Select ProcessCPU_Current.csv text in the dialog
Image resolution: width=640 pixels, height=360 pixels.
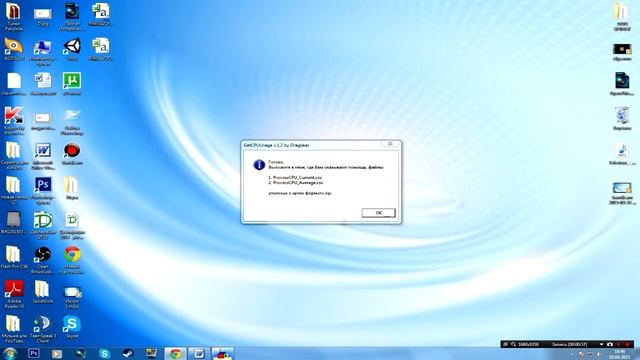click(297, 178)
